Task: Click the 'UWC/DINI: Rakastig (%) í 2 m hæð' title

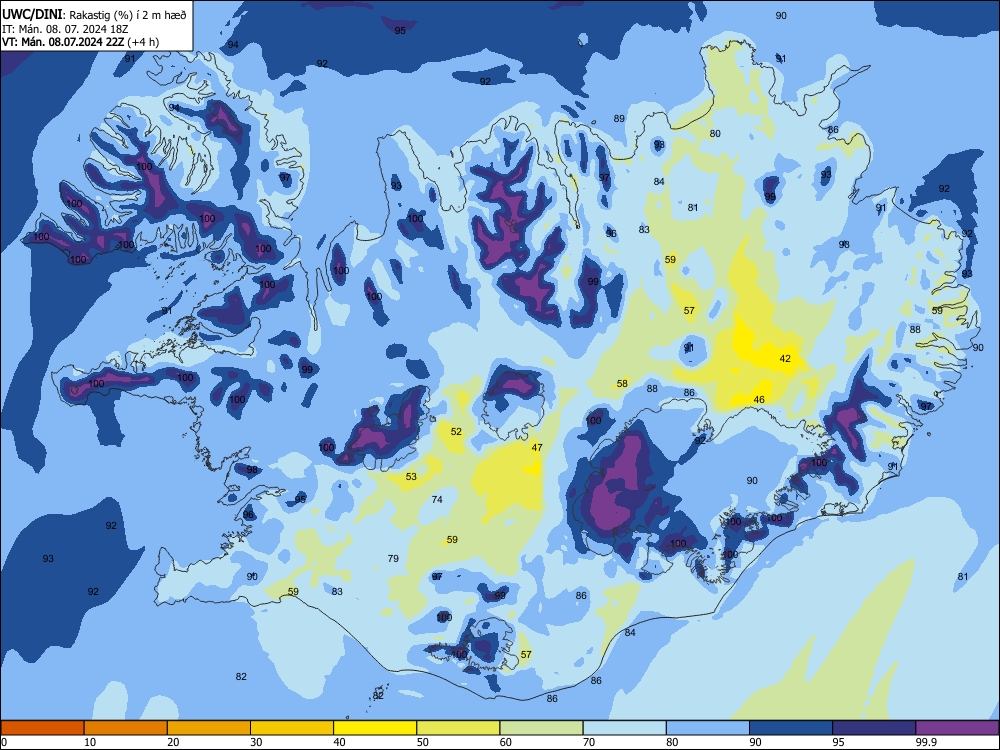Action: coord(94,15)
